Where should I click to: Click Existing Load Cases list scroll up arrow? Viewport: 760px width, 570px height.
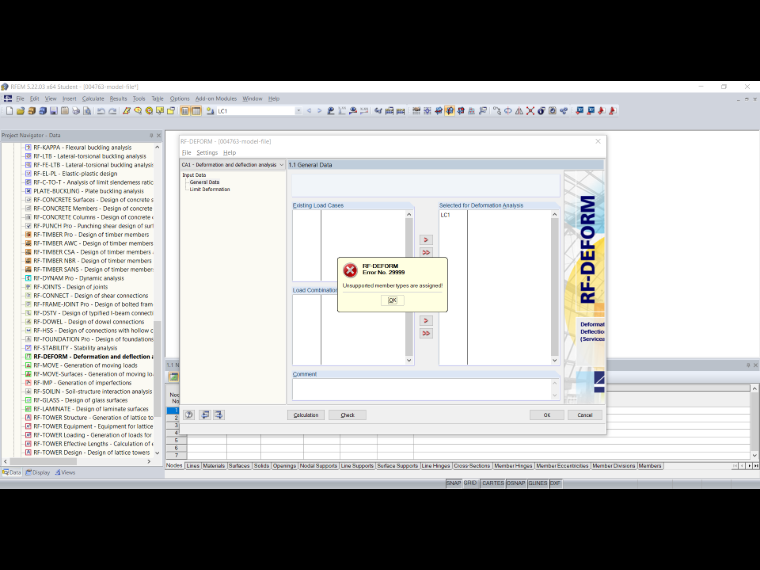(x=409, y=214)
